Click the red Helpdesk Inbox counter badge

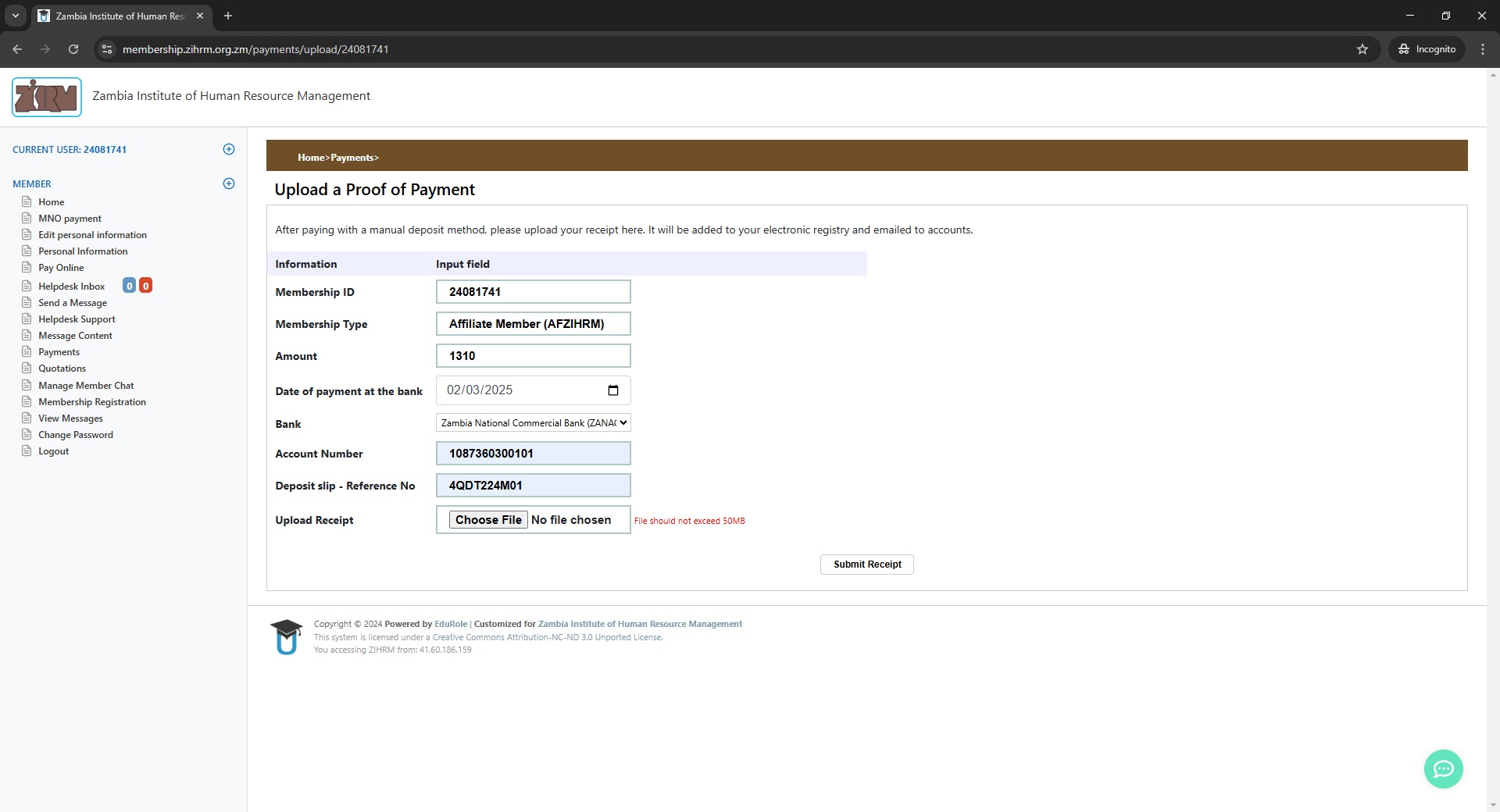point(145,286)
